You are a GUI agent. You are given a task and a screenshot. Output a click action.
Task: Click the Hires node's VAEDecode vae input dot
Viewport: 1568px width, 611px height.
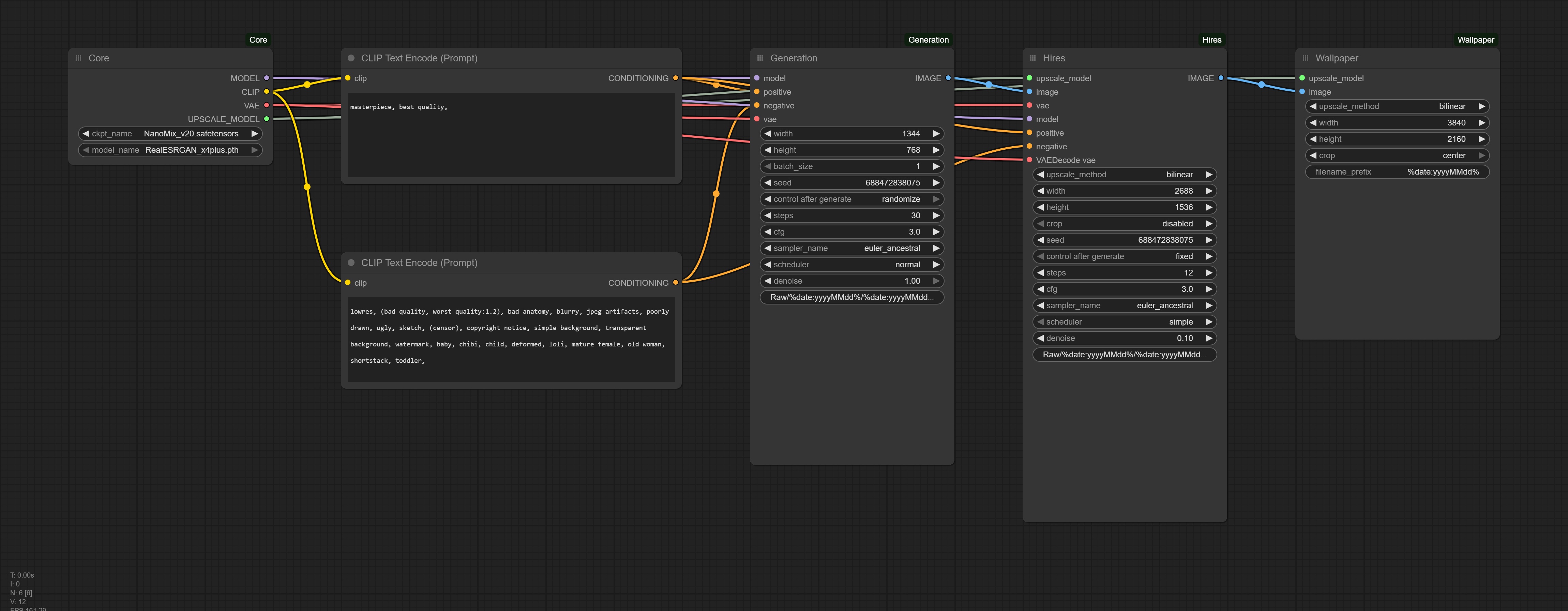coord(1029,160)
